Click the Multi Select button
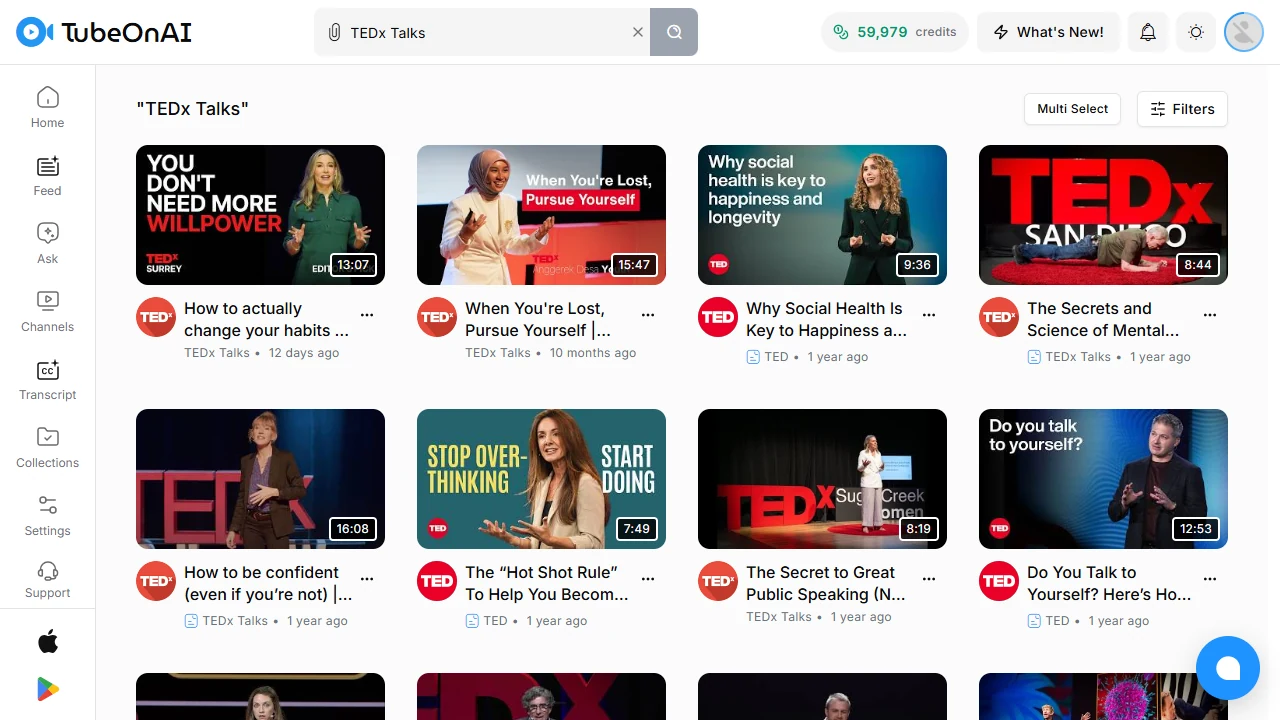1280x720 pixels. (1073, 109)
